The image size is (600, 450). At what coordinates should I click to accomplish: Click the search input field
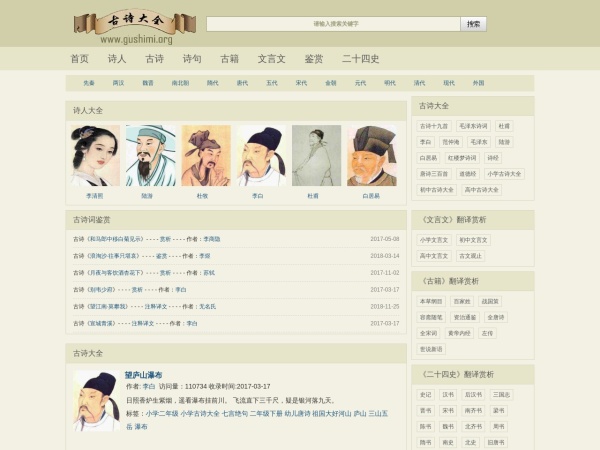(334, 23)
